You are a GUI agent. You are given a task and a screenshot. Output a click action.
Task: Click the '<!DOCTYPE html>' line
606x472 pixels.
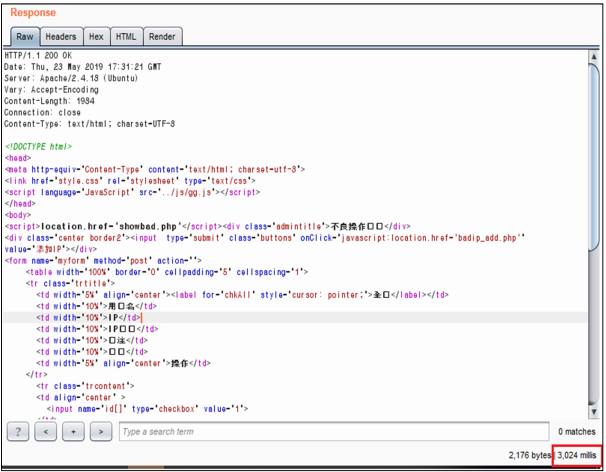[x=38, y=147]
